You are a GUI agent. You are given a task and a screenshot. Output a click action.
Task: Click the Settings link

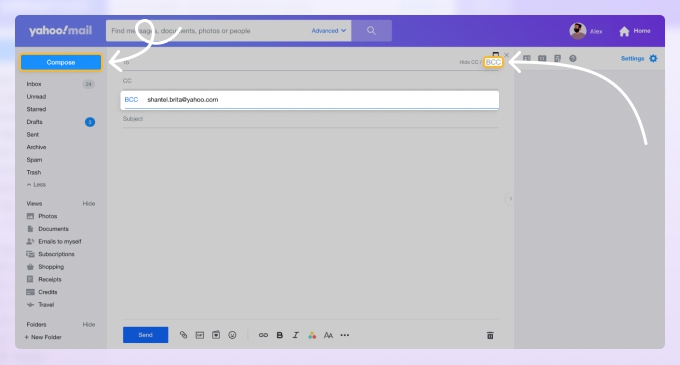632,59
